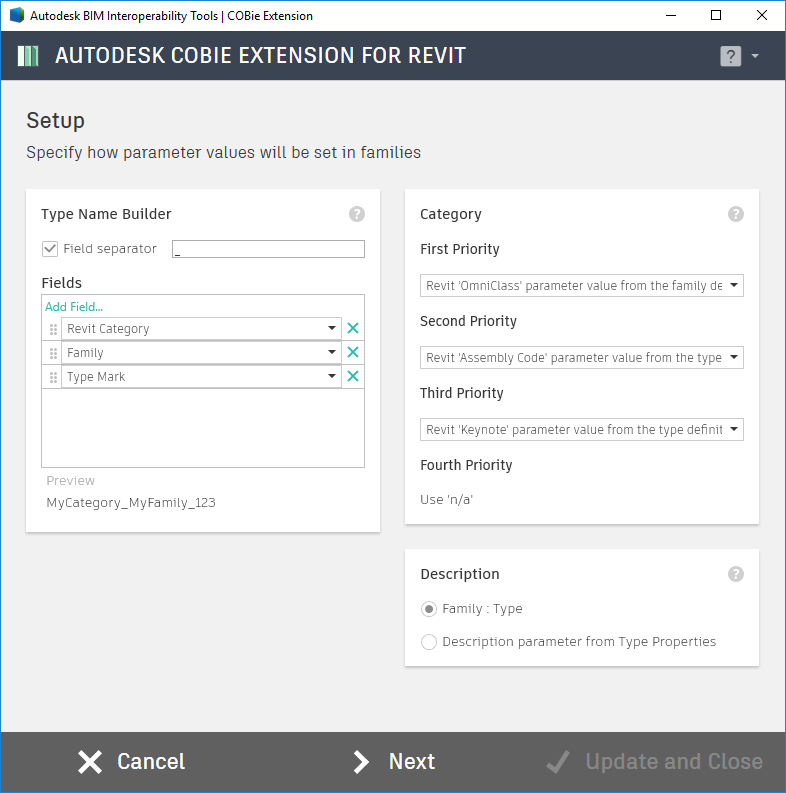Maximize the COBie Extension window
The image size is (786, 793).
point(716,15)
